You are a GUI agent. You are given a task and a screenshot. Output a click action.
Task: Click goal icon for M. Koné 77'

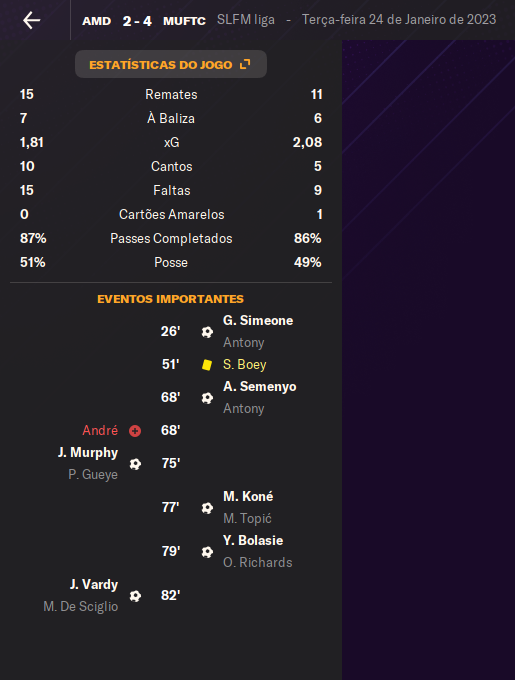207,508
